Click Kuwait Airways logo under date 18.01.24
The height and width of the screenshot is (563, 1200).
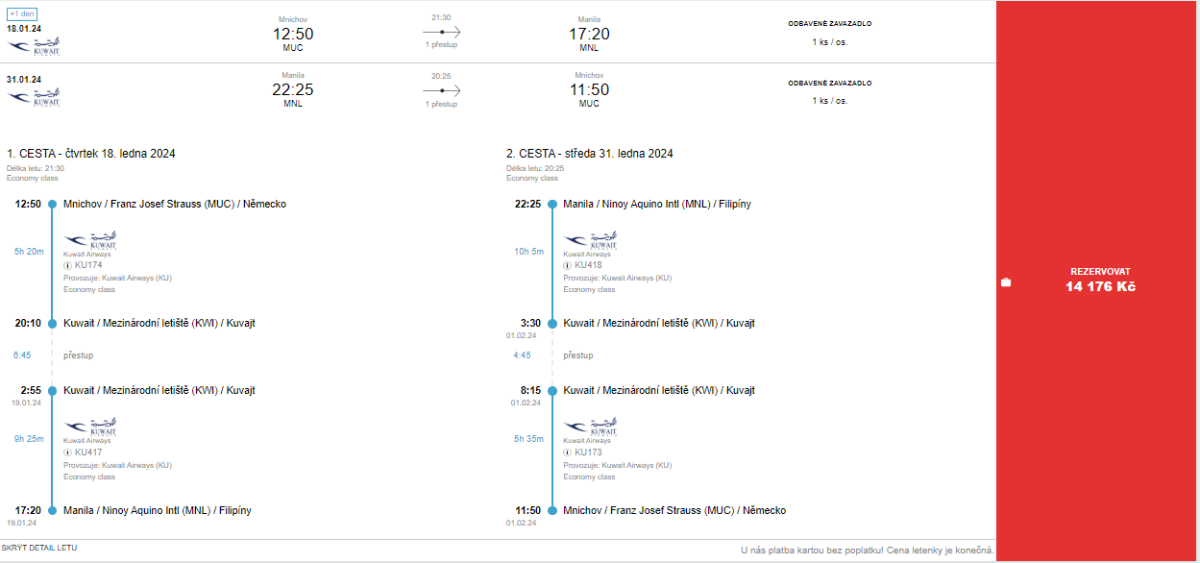click(33, 46)
